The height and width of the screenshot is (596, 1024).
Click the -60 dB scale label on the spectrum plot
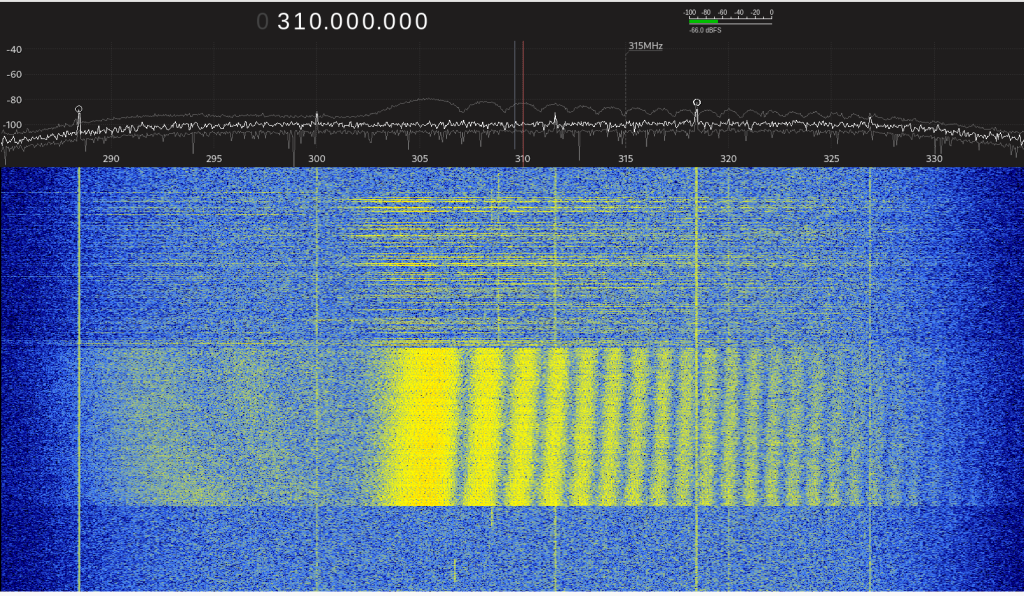click(x=14, y=74)
